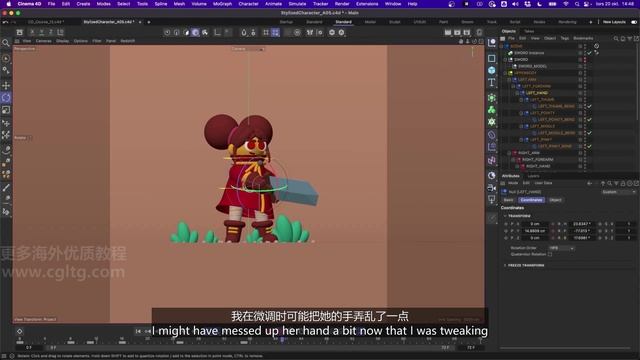Viewport: 640px width, 360px height.
Task: Toggle checkmark on LEFT_THUMB bend row
Action: pyautogui.click(x=589, y=106)
